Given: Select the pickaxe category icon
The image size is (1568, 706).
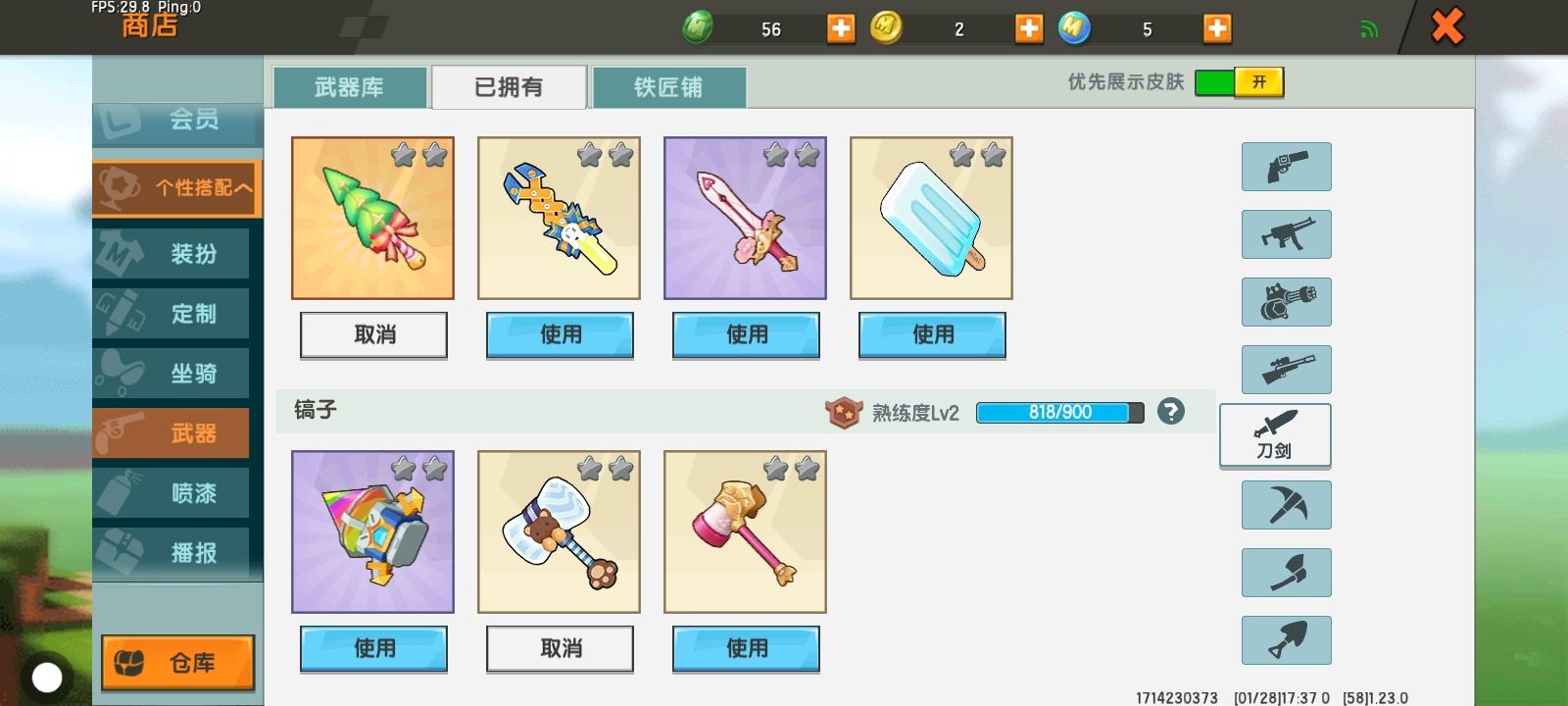Looking at the screenshot, I should (x=1286, y=505).
